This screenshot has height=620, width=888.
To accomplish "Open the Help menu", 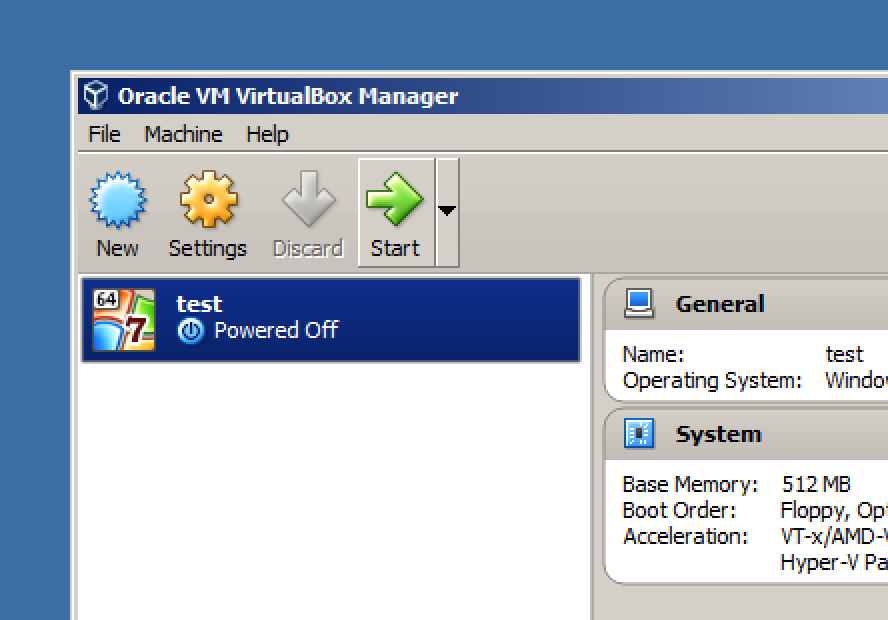I will click(267, 134).
